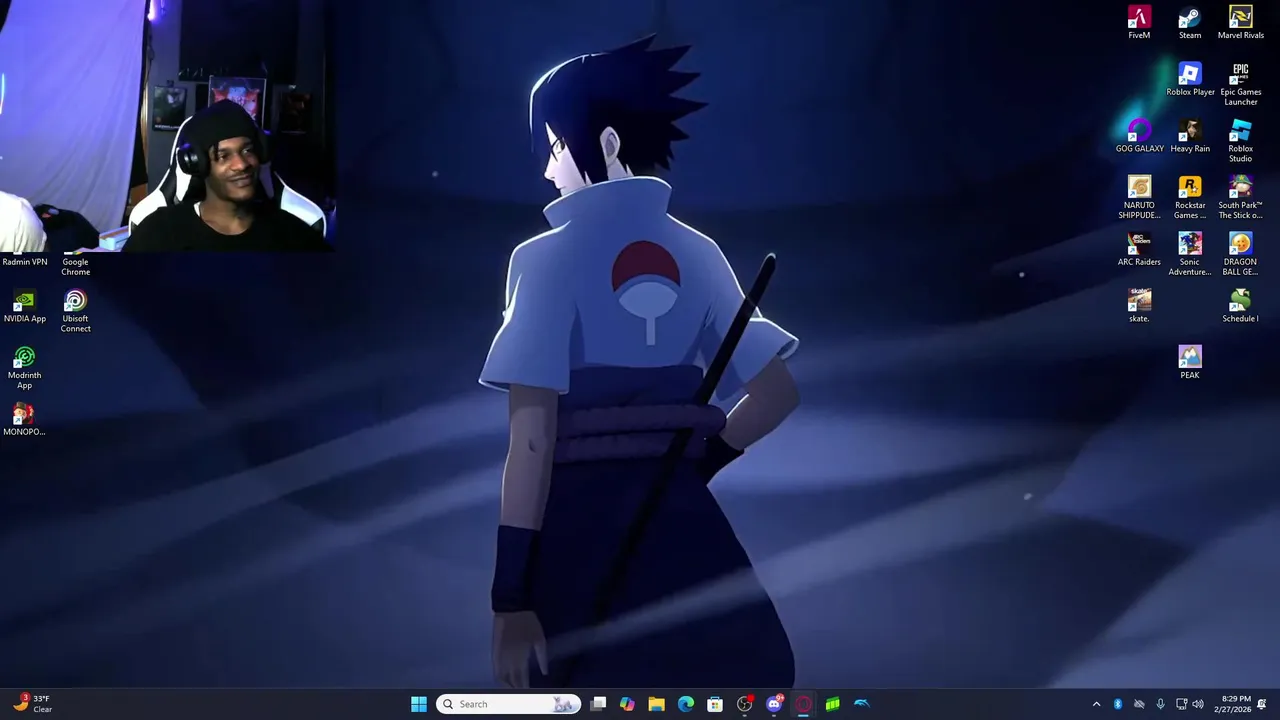Open the weather widget showing 33° Clear
The width and height of the screenshot is (1280, 720).
(x=32, y=703)
